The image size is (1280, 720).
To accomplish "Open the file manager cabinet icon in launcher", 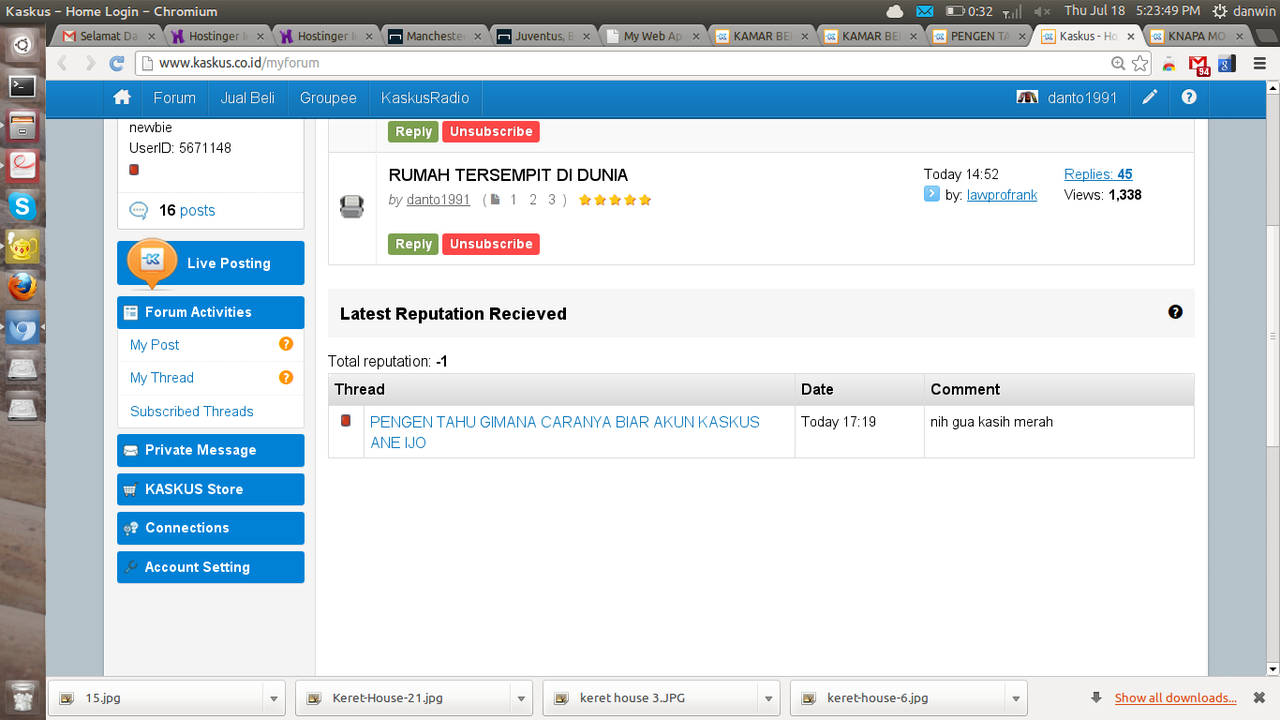I will (x=22, y=126).
